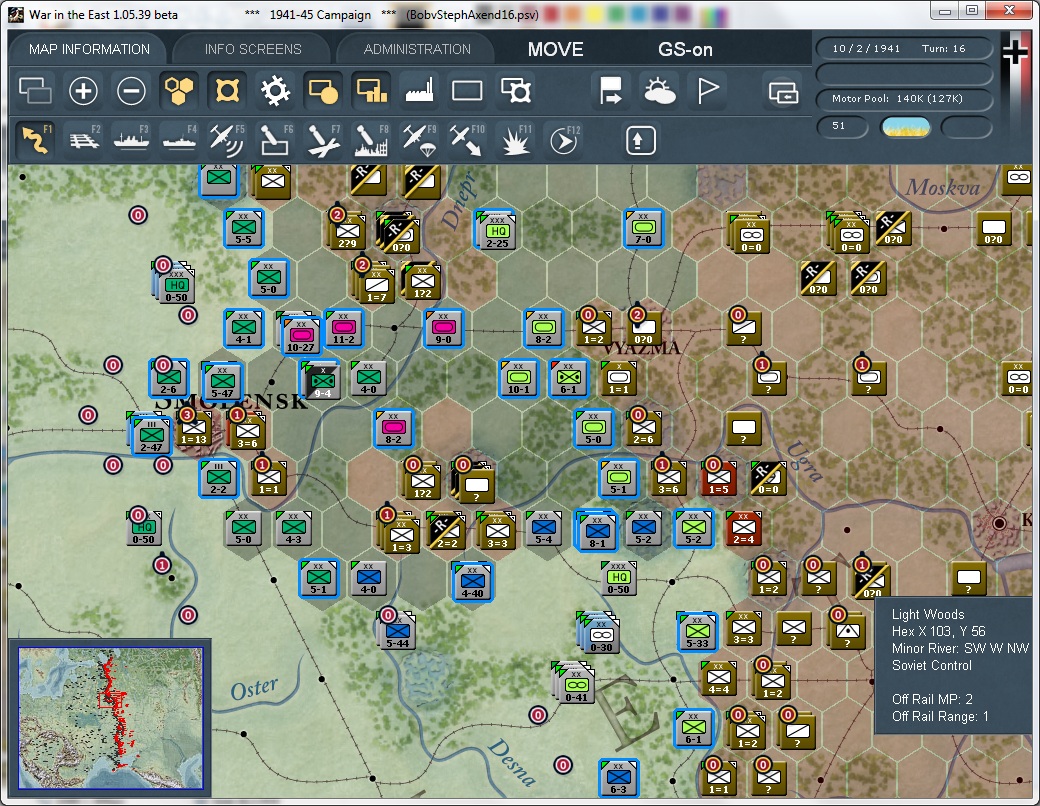The height and width of the screenshot is (806, 1040).
Task: Select Bomb city mode (F8) icon
Action: tap(371, 139)
